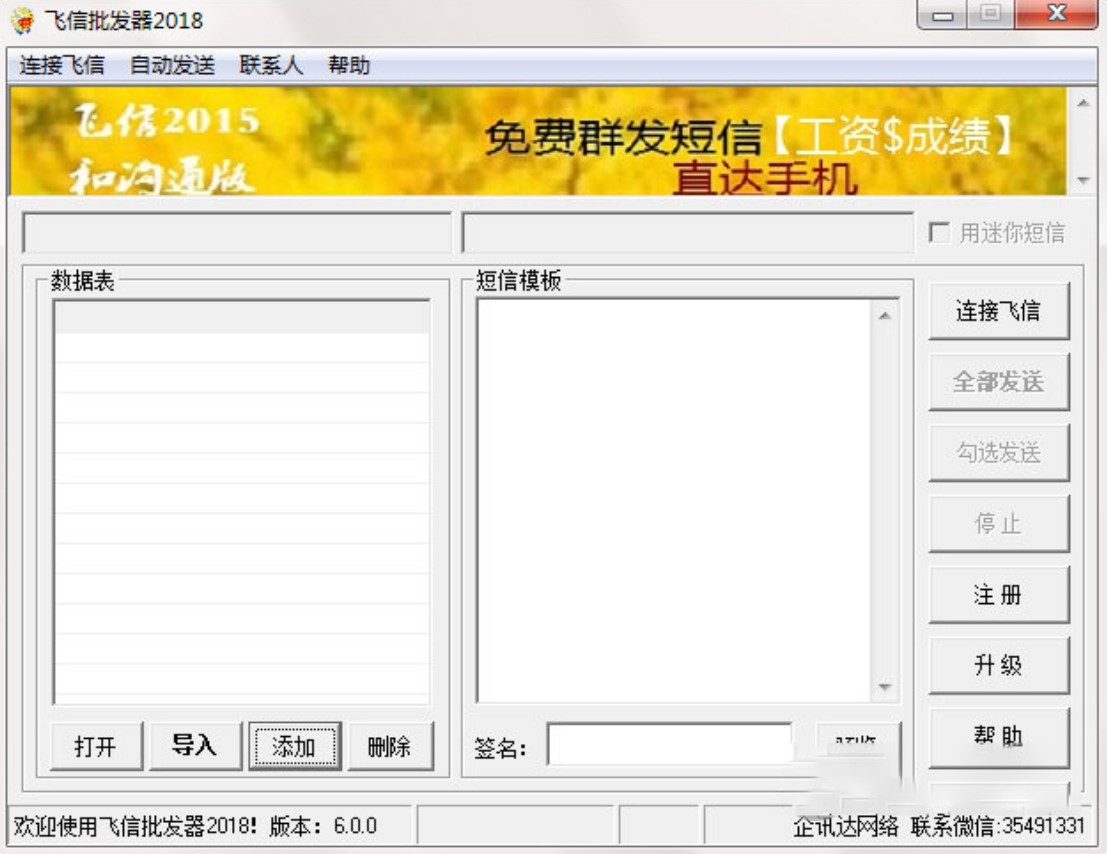Click the 升级 button
The image size is (1107, 854).
(998, 665)
